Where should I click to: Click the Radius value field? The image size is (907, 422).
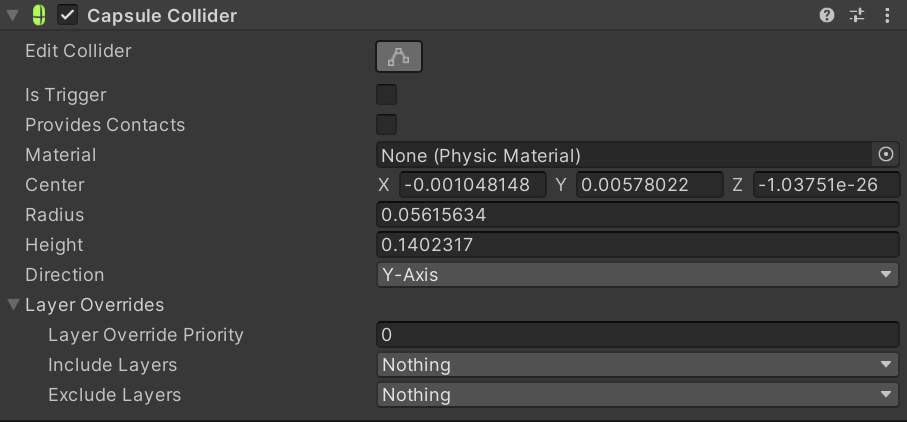(x=638, y=215)
